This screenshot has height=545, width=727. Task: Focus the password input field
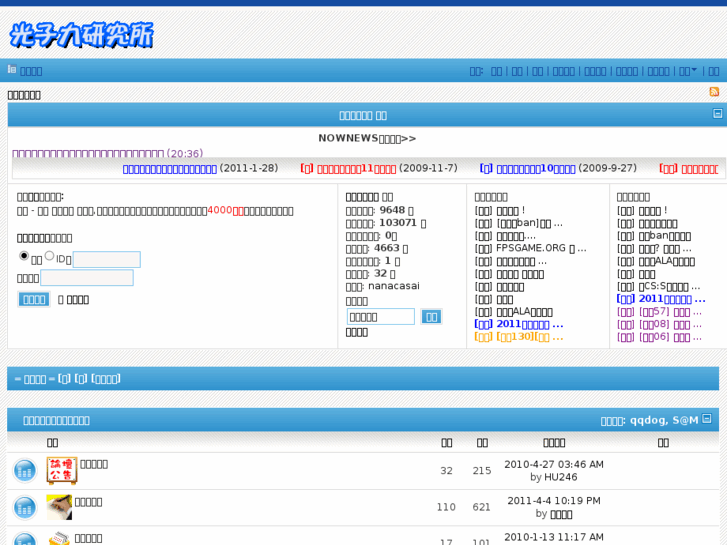(87, 278)
